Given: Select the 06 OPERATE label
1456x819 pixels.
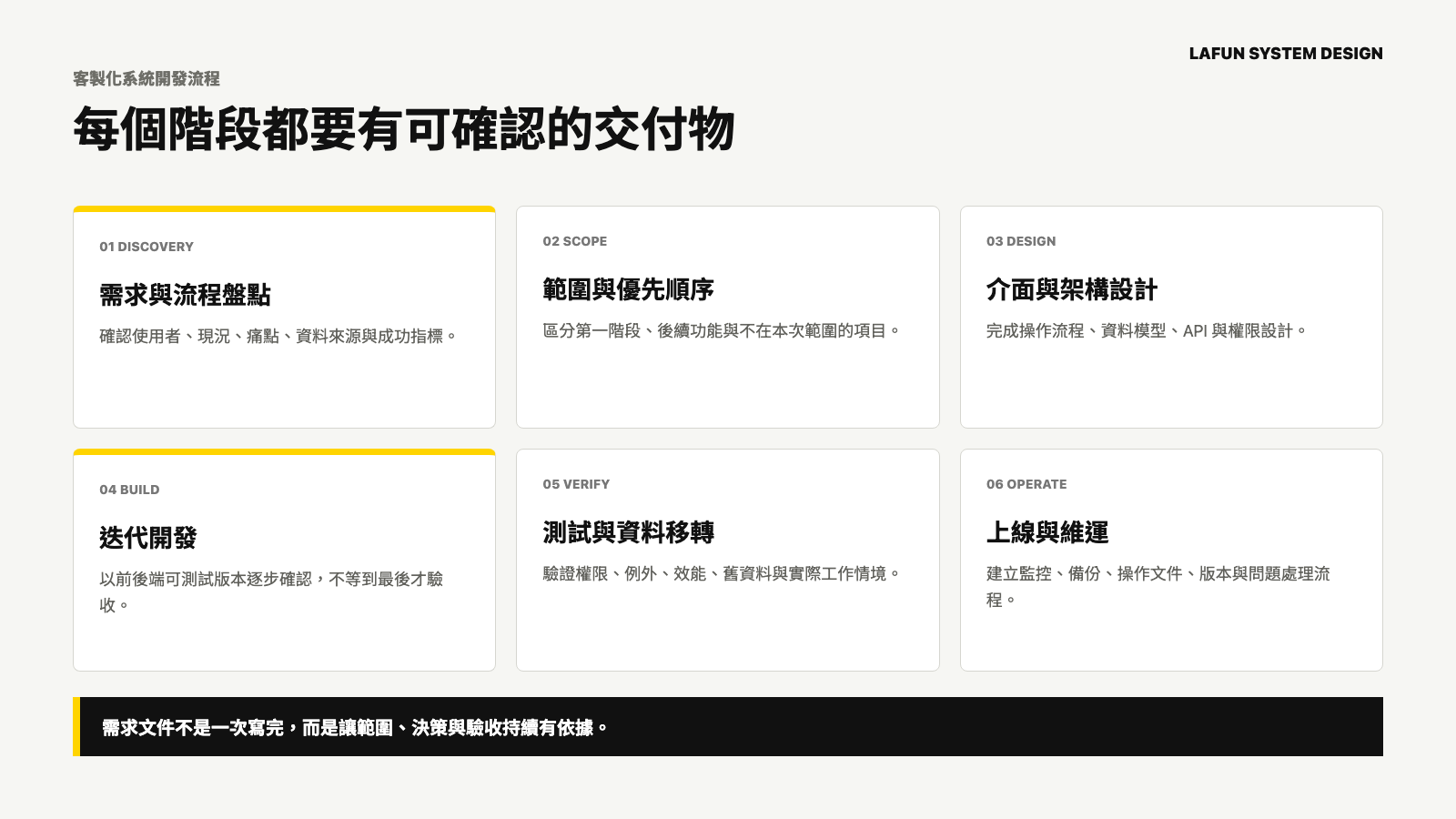Looking at the screenshot, I should (1026, 484).
